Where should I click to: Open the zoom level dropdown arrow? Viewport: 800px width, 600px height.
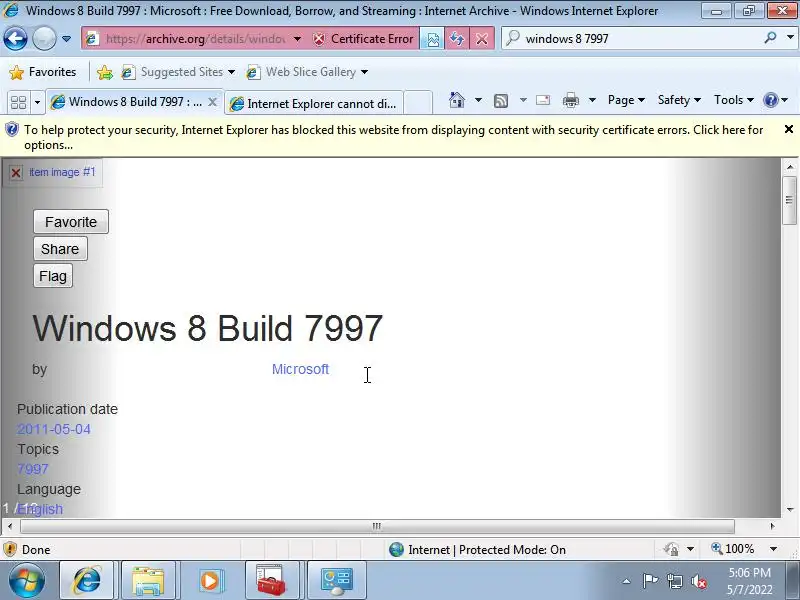click(773, 549)
